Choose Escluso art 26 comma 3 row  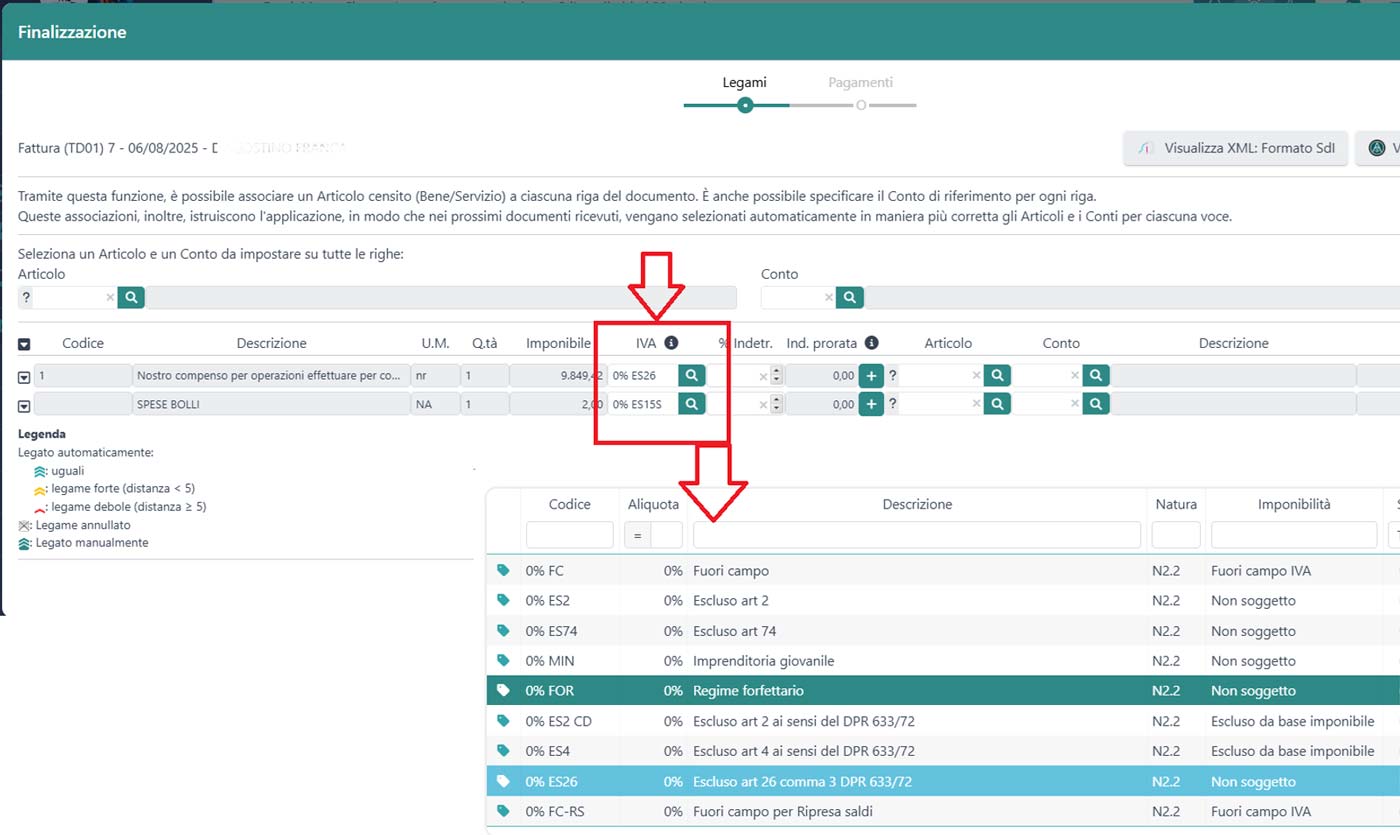point(802,781)
